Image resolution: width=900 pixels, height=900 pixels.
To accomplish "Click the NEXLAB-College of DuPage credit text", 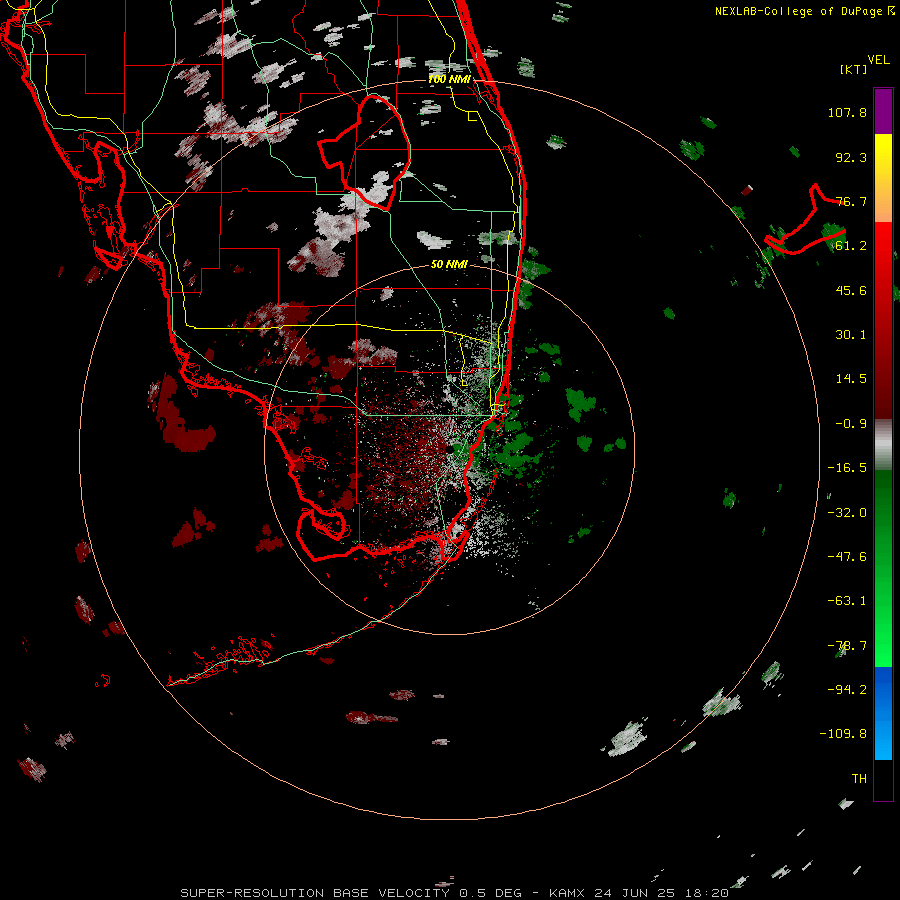I will [798, 11].
